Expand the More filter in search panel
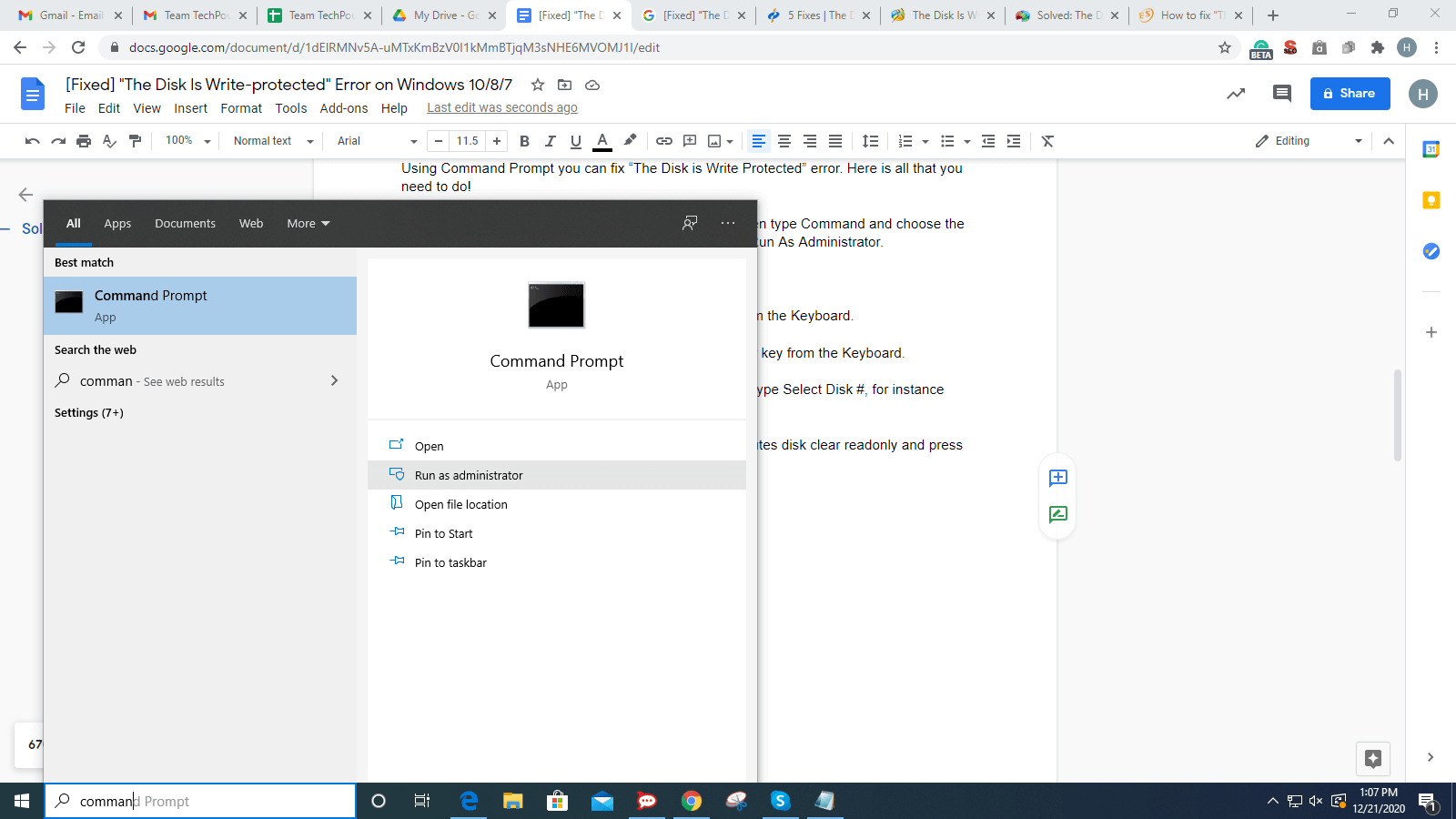The image size is (1456, 819). point(308,224)
